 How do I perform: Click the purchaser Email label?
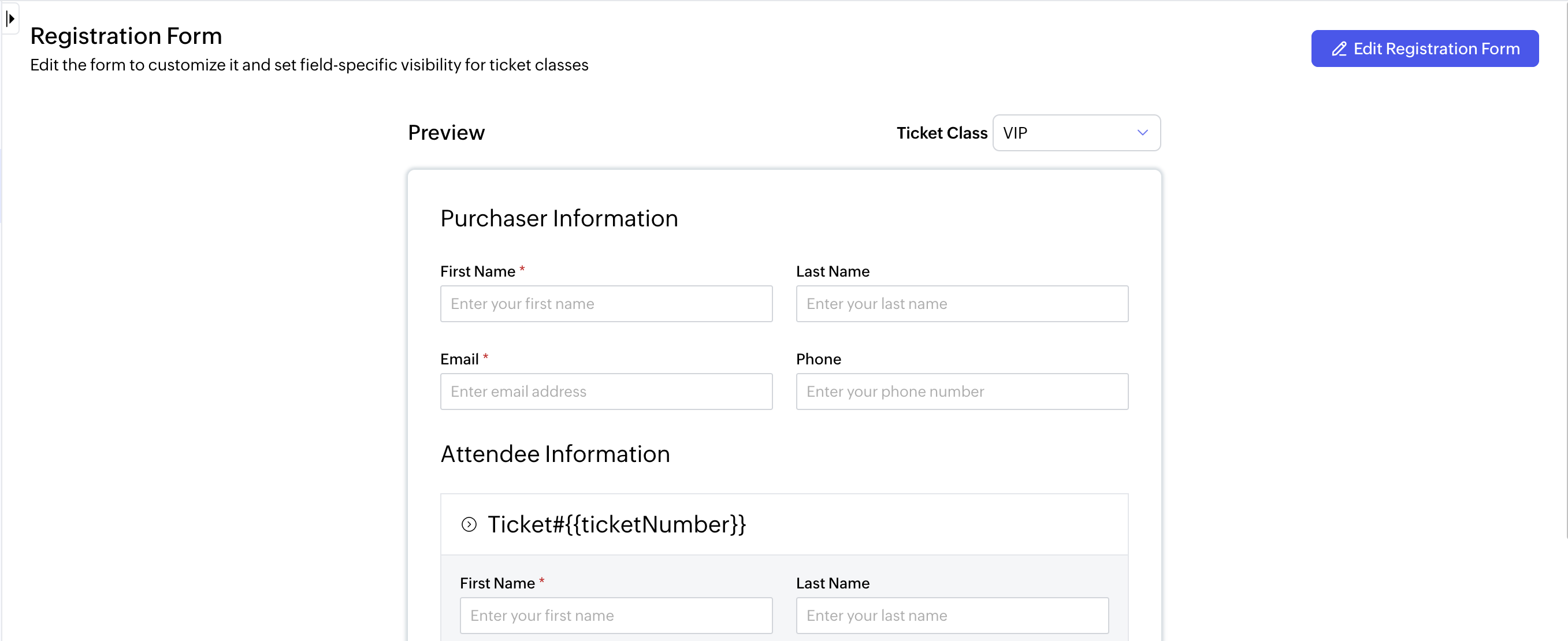pos(459,359)
